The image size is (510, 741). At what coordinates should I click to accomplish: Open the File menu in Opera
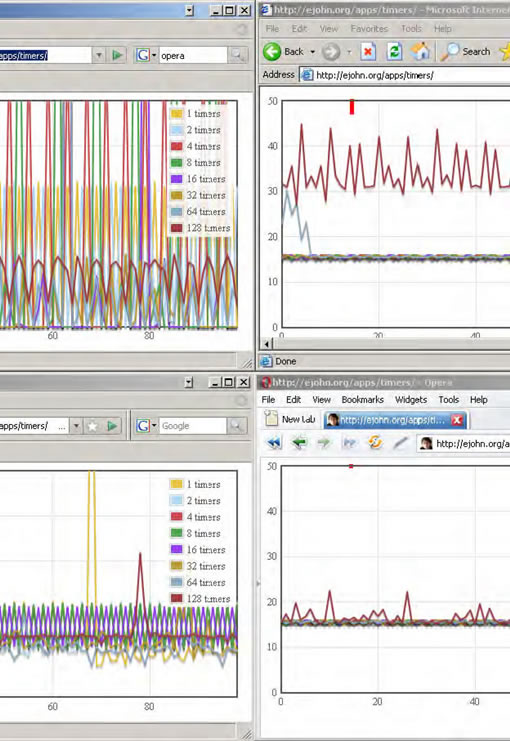268,400
